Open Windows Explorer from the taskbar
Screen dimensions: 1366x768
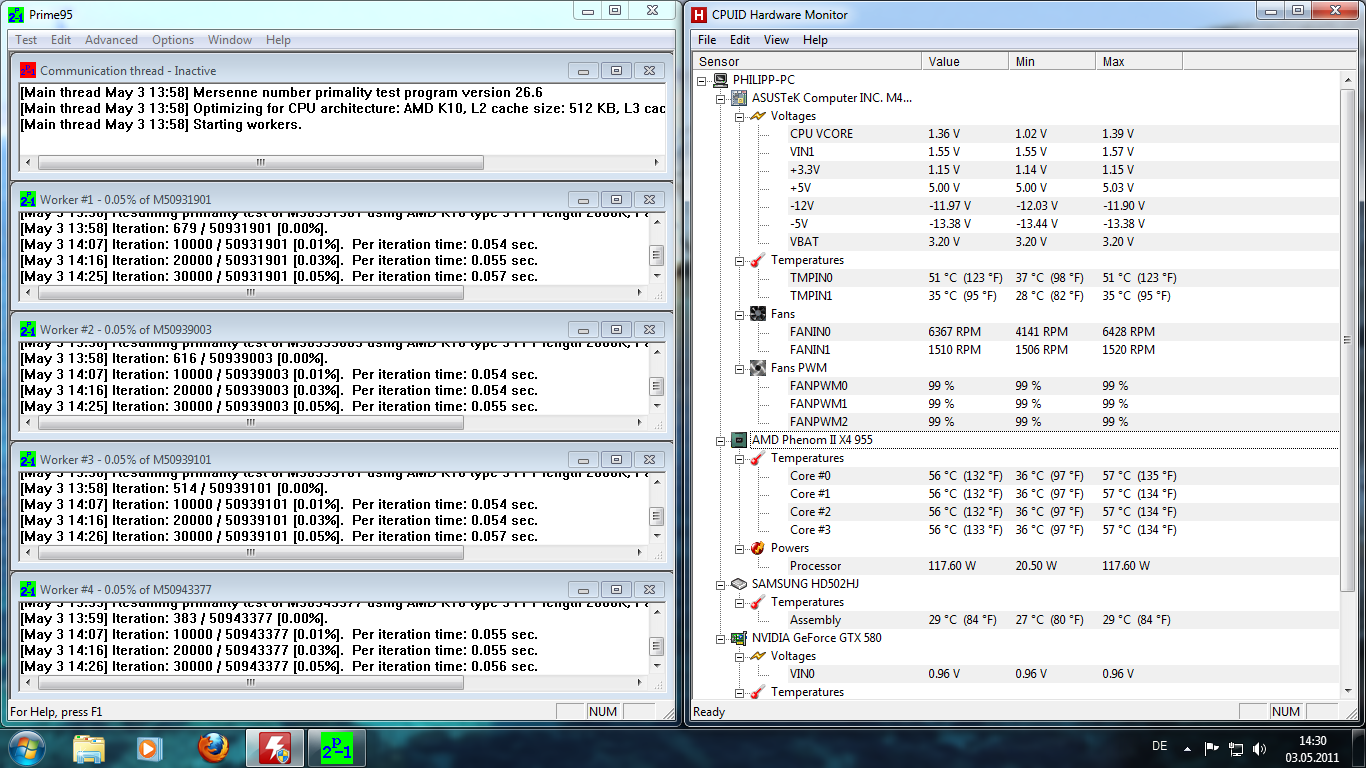point(89,747)
